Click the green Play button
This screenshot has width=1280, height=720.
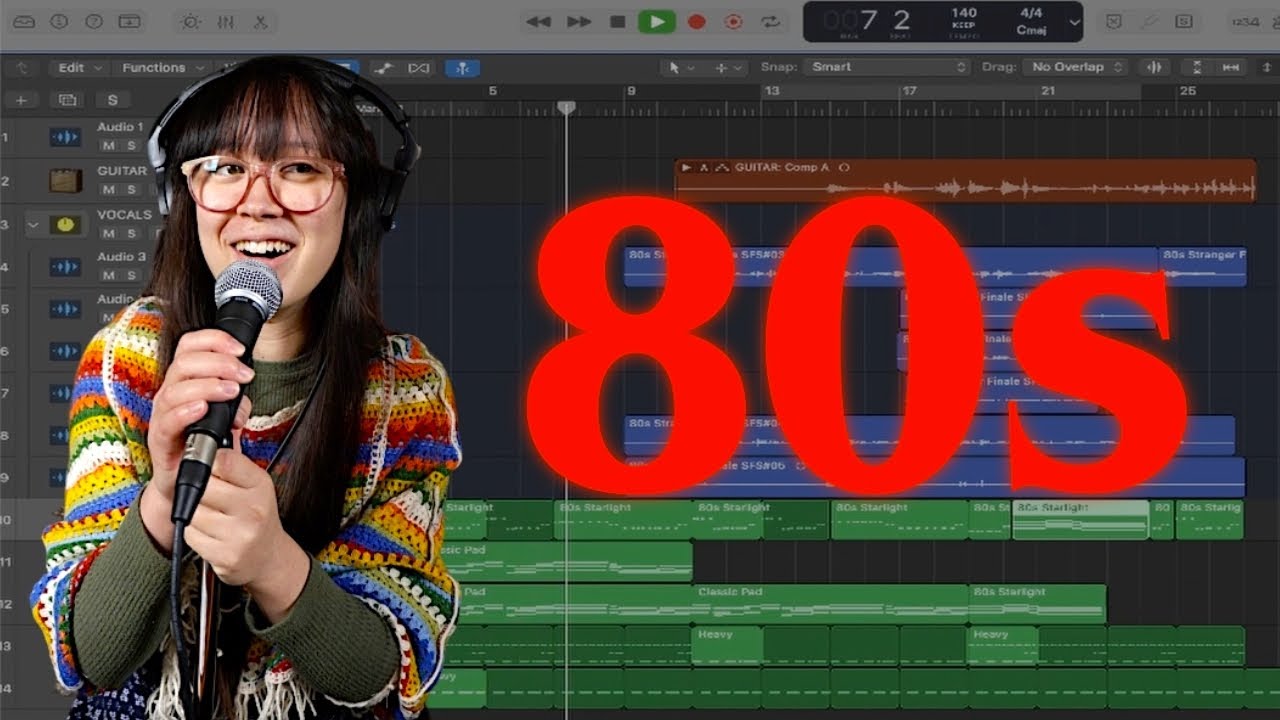point(657,21)
